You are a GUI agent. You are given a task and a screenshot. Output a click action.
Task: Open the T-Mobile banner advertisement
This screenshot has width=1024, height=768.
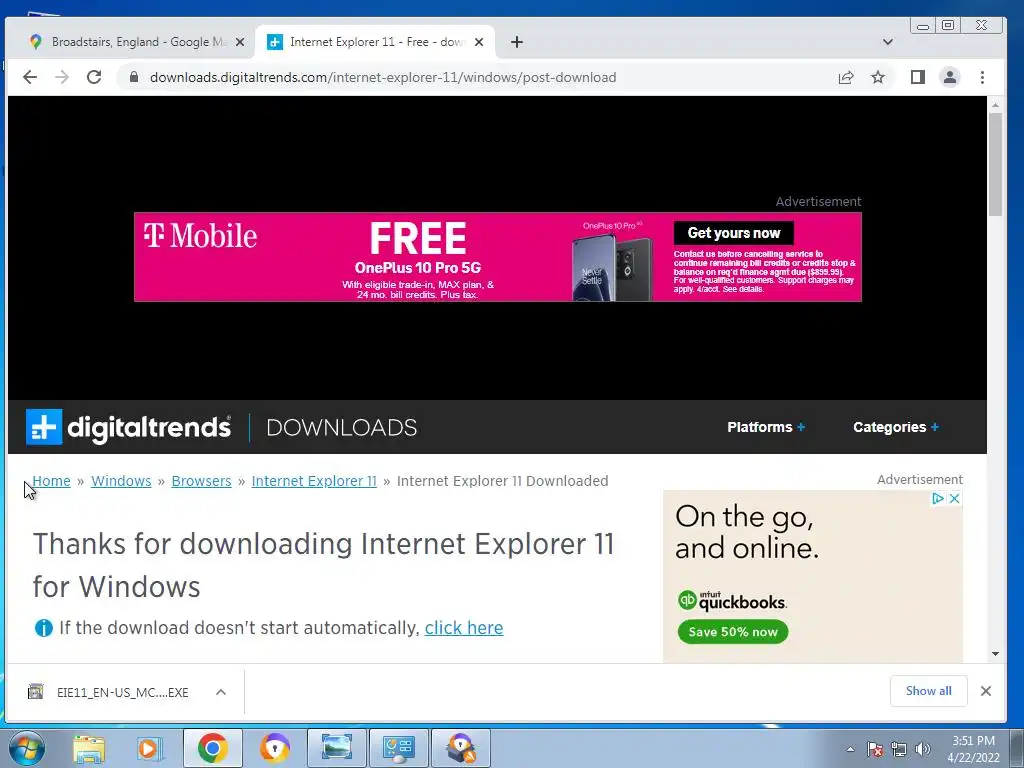498,257
